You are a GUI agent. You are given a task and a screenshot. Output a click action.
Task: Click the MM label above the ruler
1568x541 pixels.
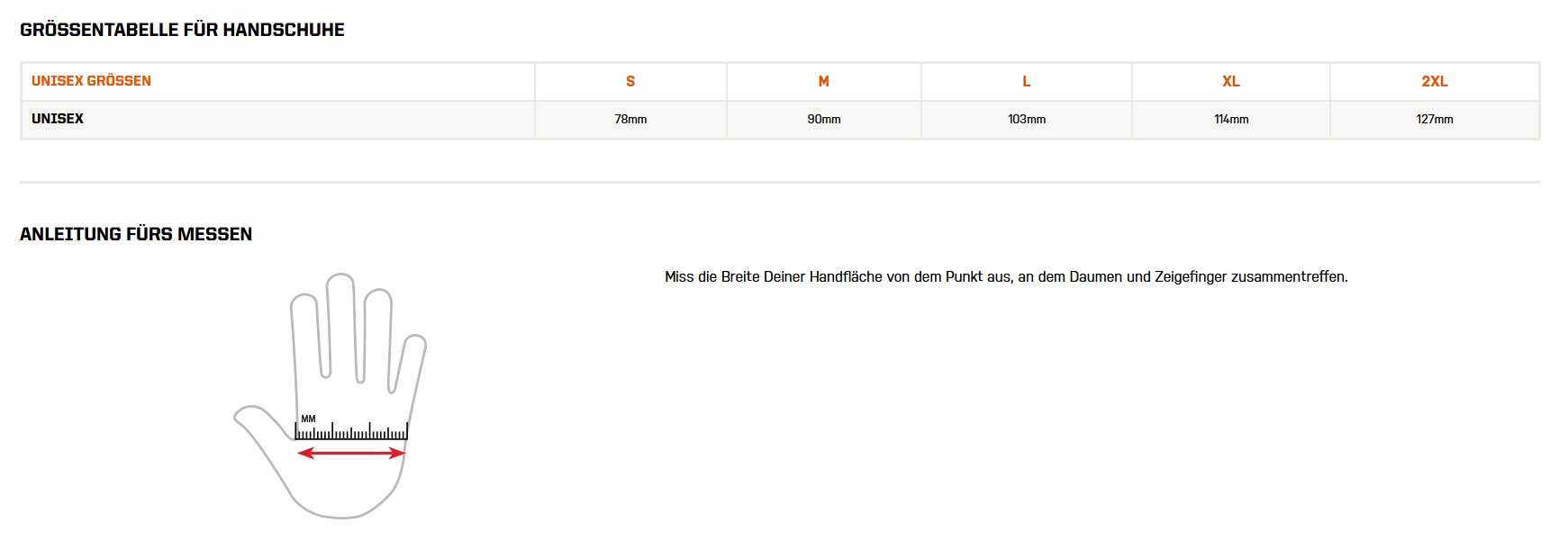click(308, 419)
